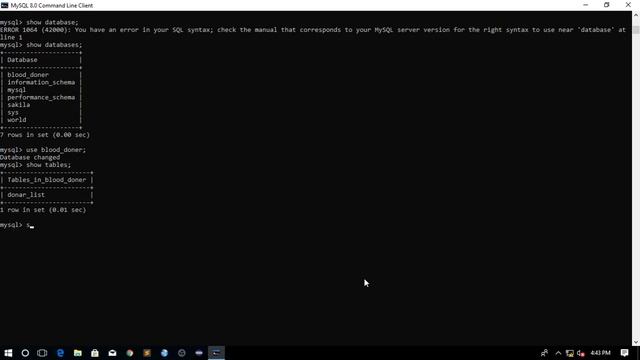Open MySQL window system menu icon

(4, 5)
